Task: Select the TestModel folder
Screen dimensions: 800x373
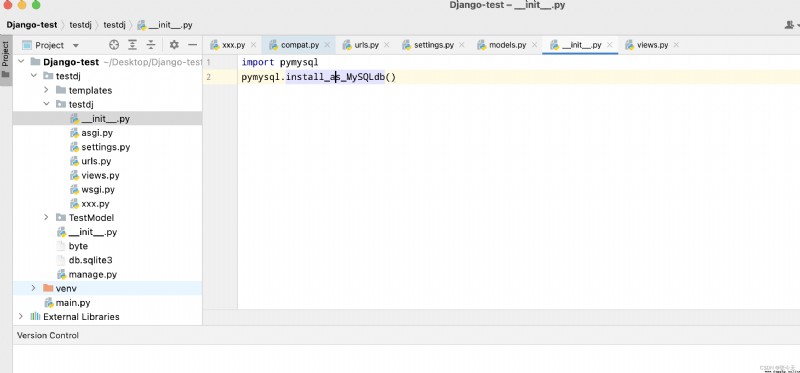Action: click(x=91, y=217)
